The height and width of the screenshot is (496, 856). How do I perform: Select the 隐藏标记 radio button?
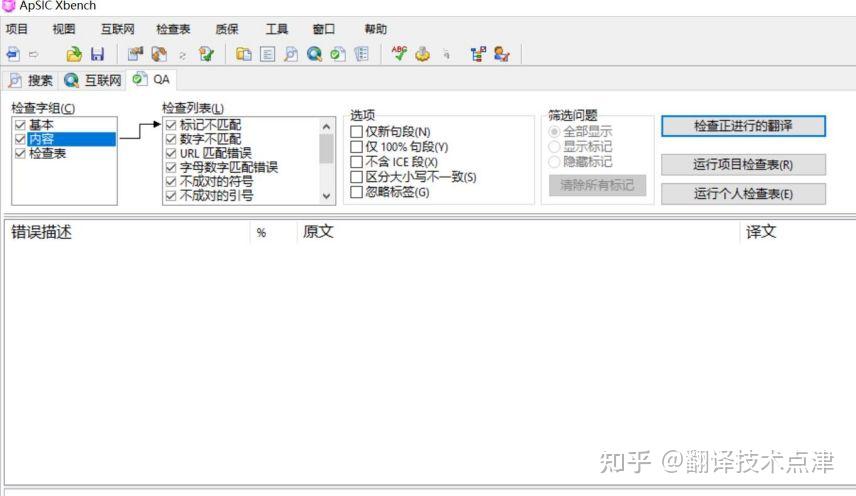tap(554, 162)
